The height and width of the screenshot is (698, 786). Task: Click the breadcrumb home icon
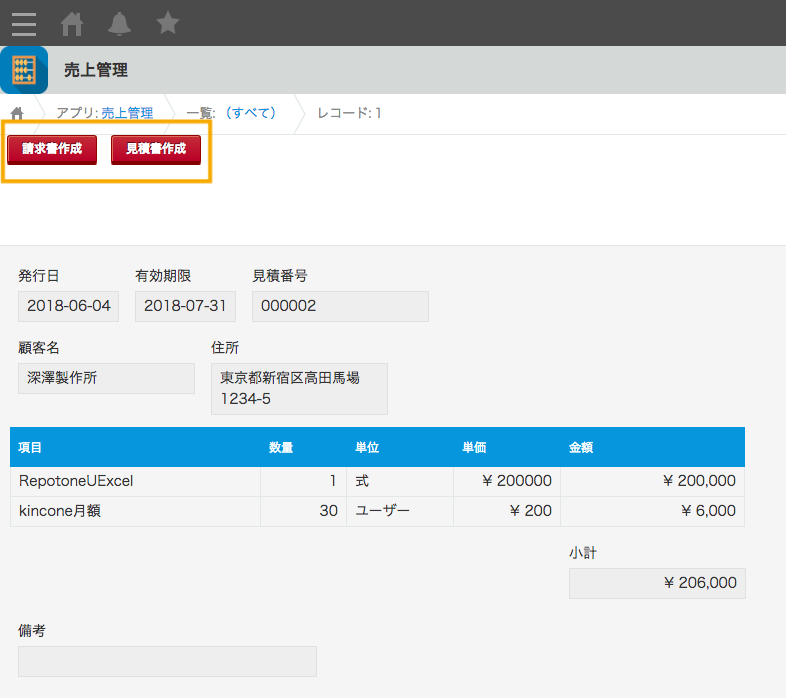point(17,114)
